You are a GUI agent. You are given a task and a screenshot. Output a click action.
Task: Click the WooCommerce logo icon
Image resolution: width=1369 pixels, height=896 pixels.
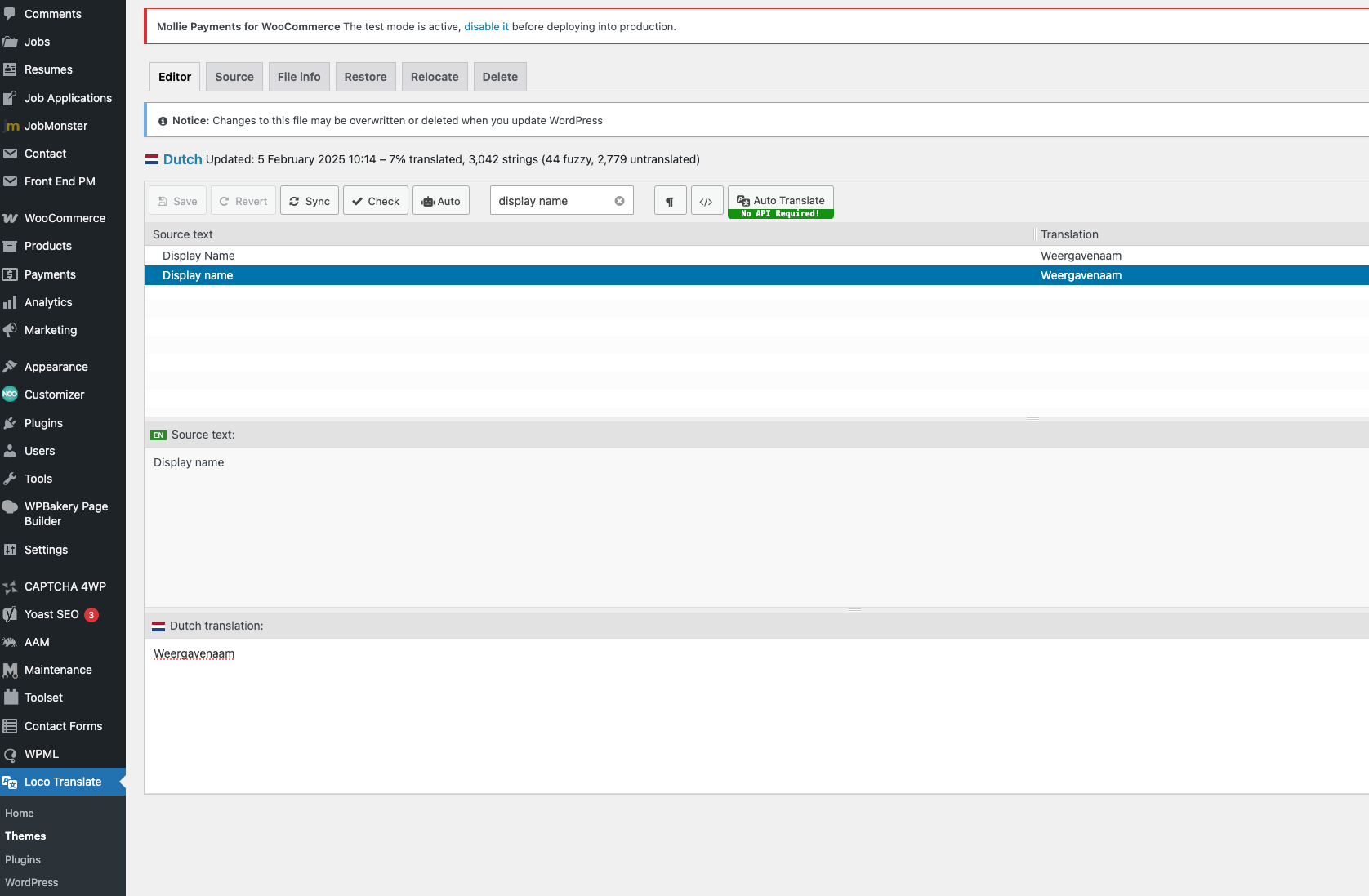(x=10, y=218)
